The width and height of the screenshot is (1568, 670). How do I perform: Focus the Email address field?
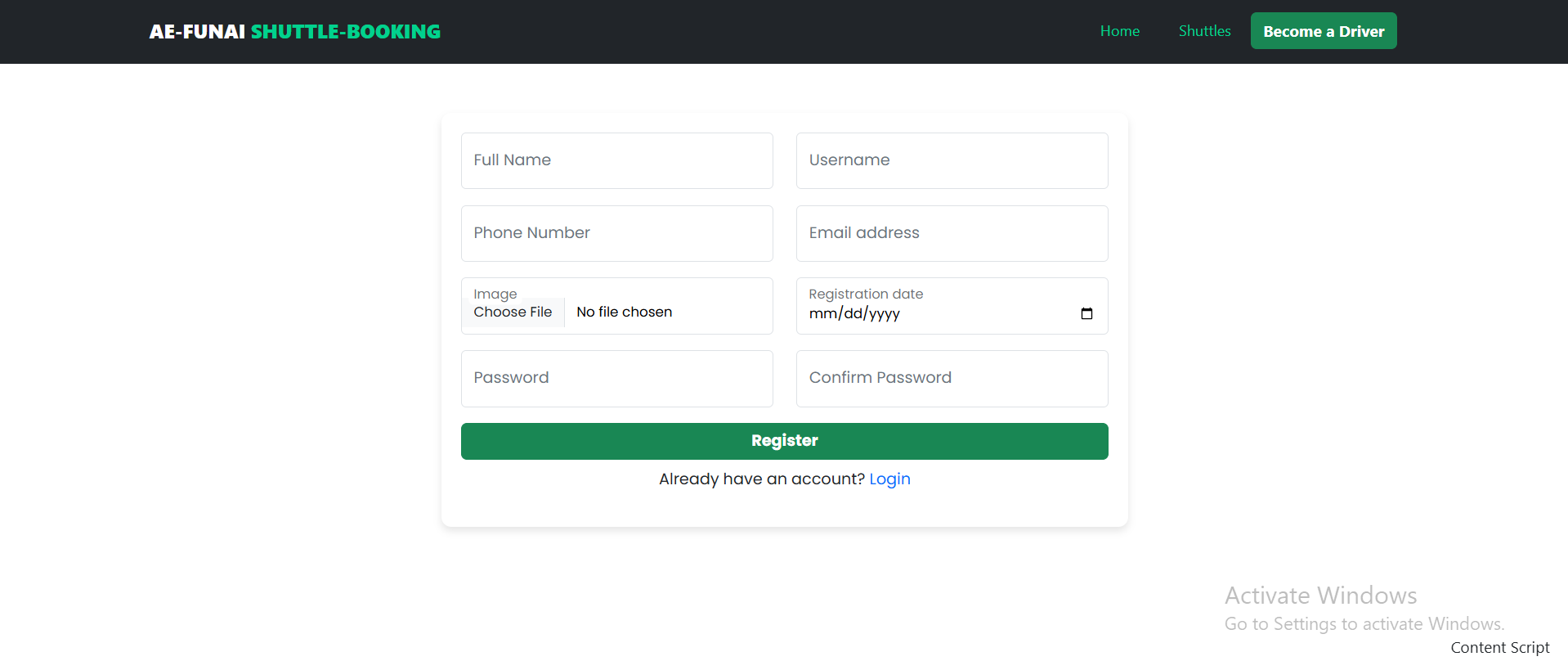(952, 234)
